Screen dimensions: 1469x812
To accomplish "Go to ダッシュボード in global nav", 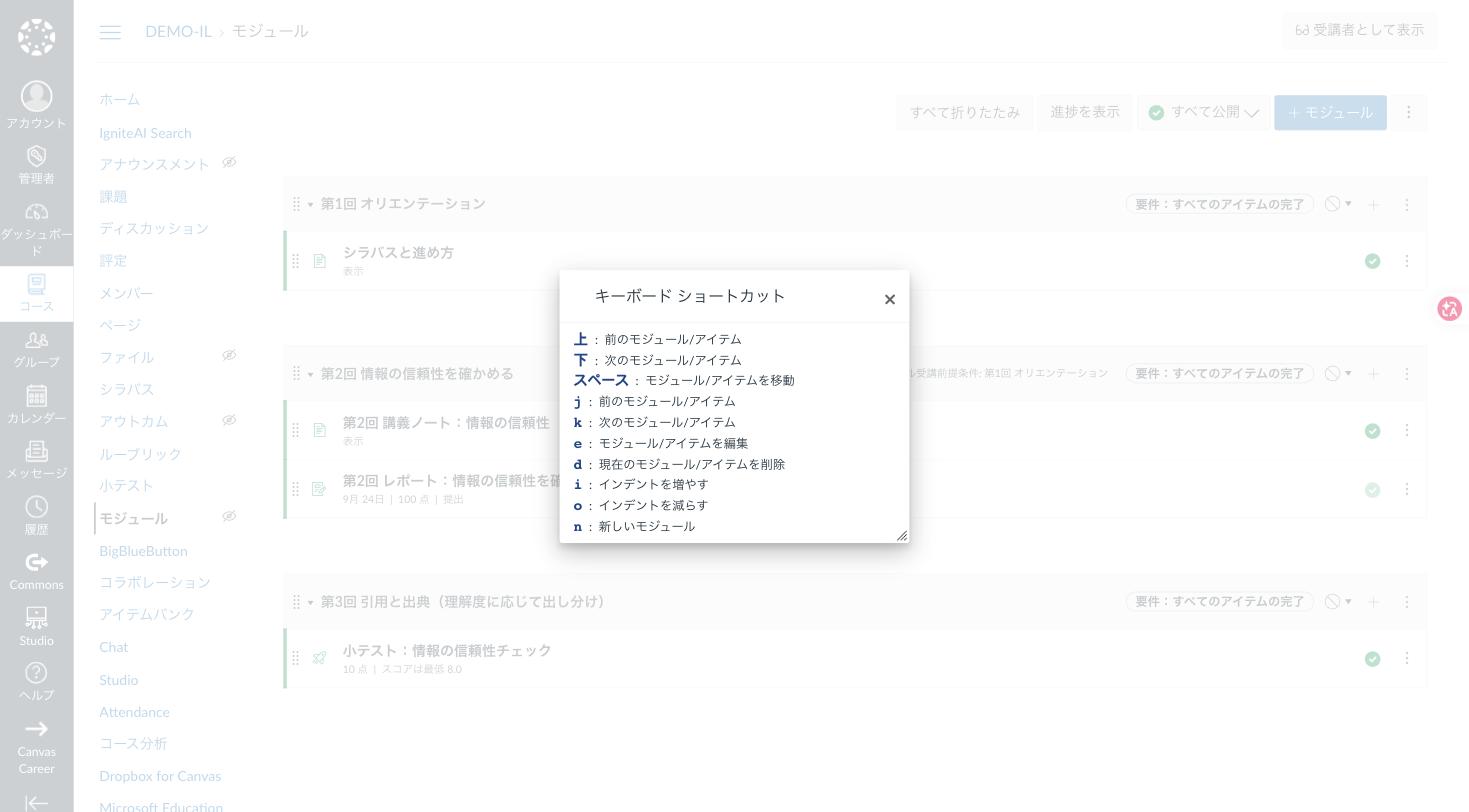I will pyautogui.click(x=36, y=229).
